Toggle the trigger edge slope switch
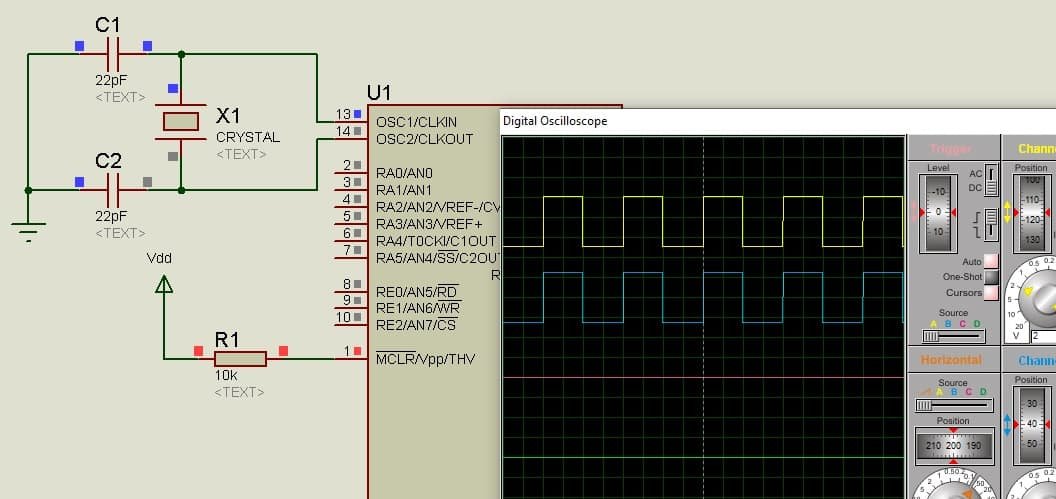 pos(991,224)
